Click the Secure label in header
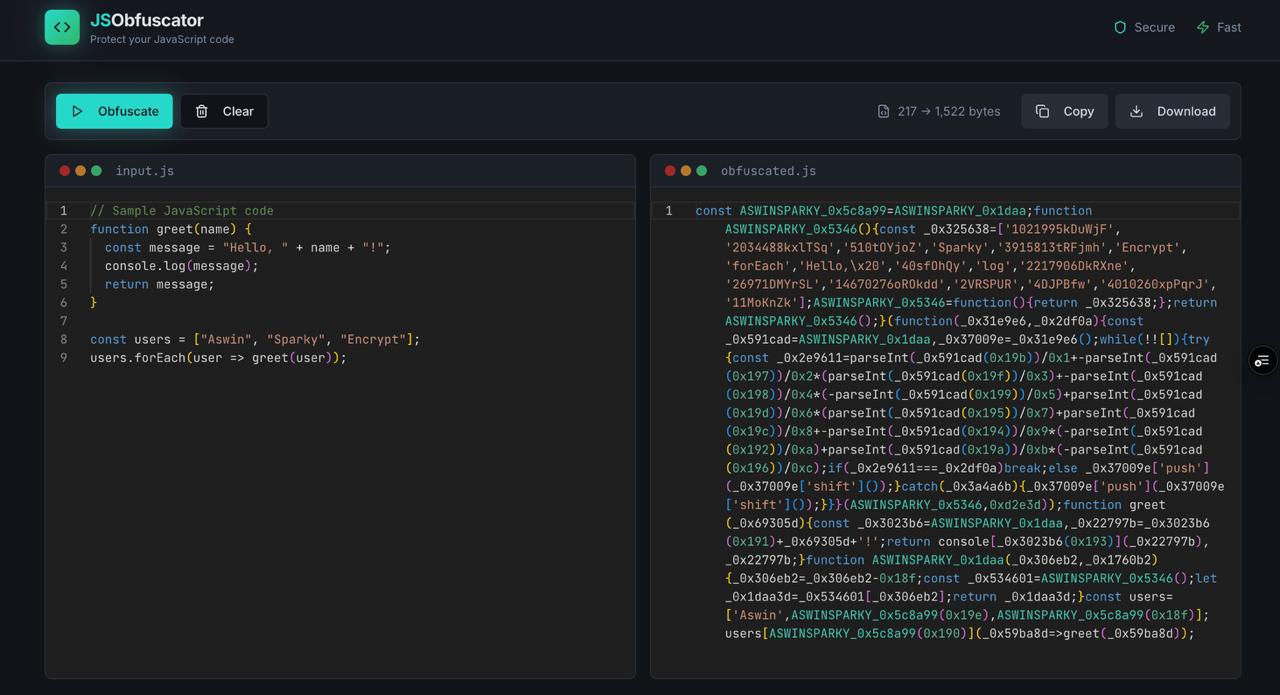The height and width of the screenshot is (695, 1280). click(1155, 27)
